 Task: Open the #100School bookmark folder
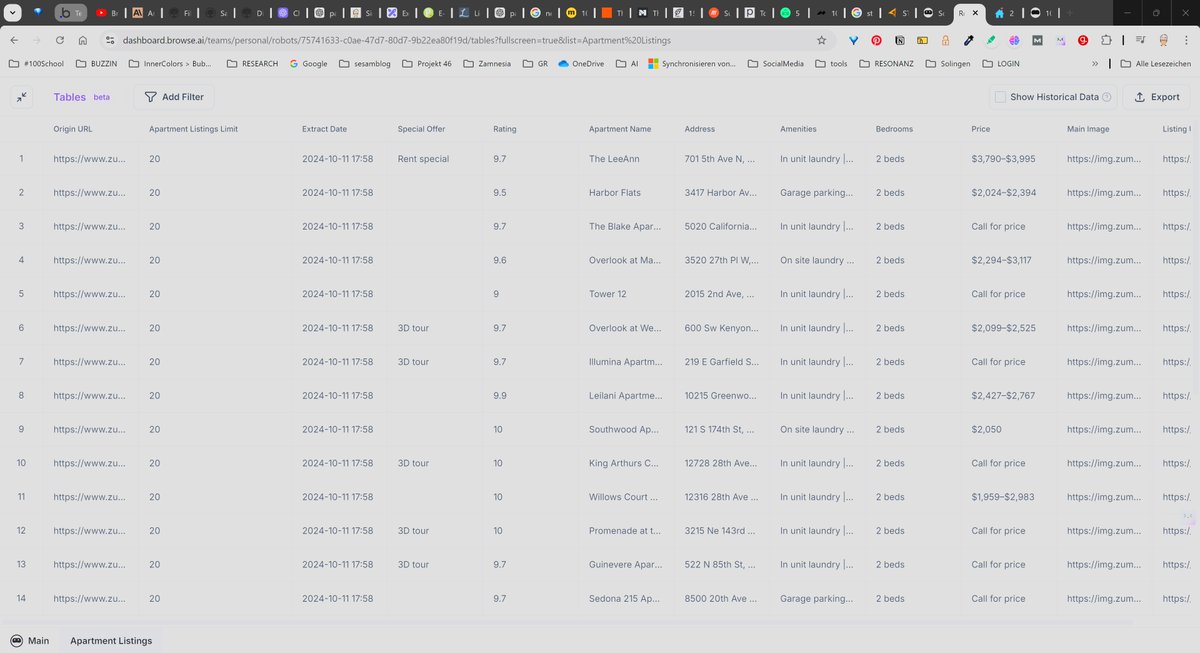[x=36, y=63]
